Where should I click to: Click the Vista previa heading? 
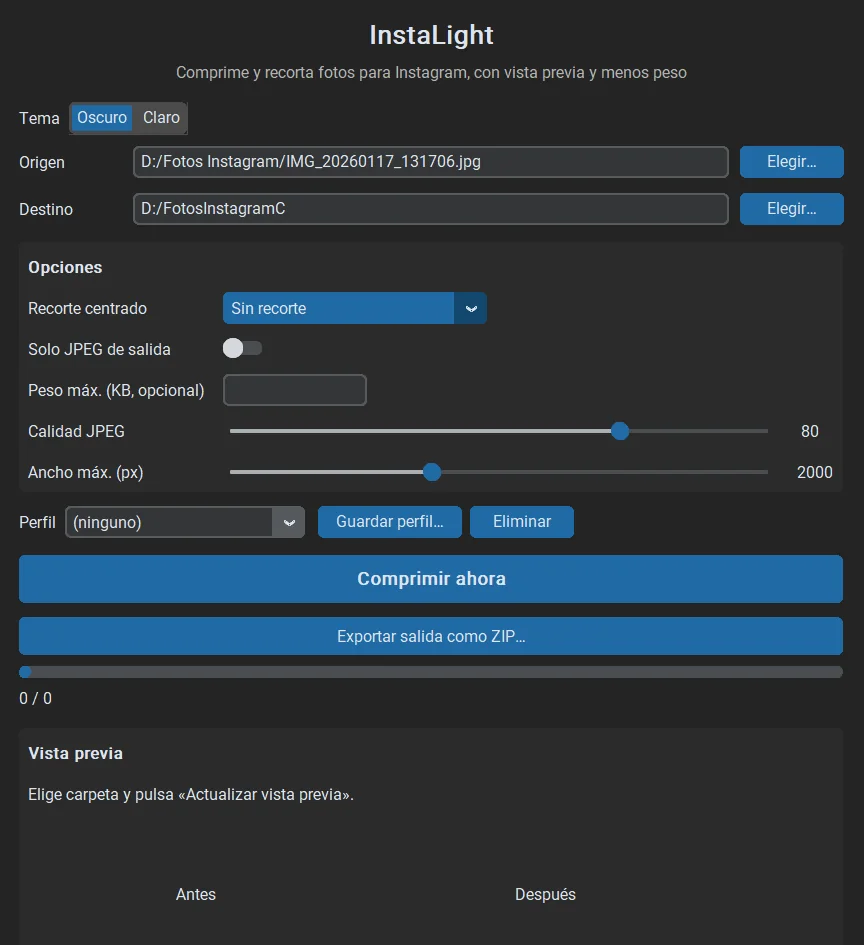(75, 753)
